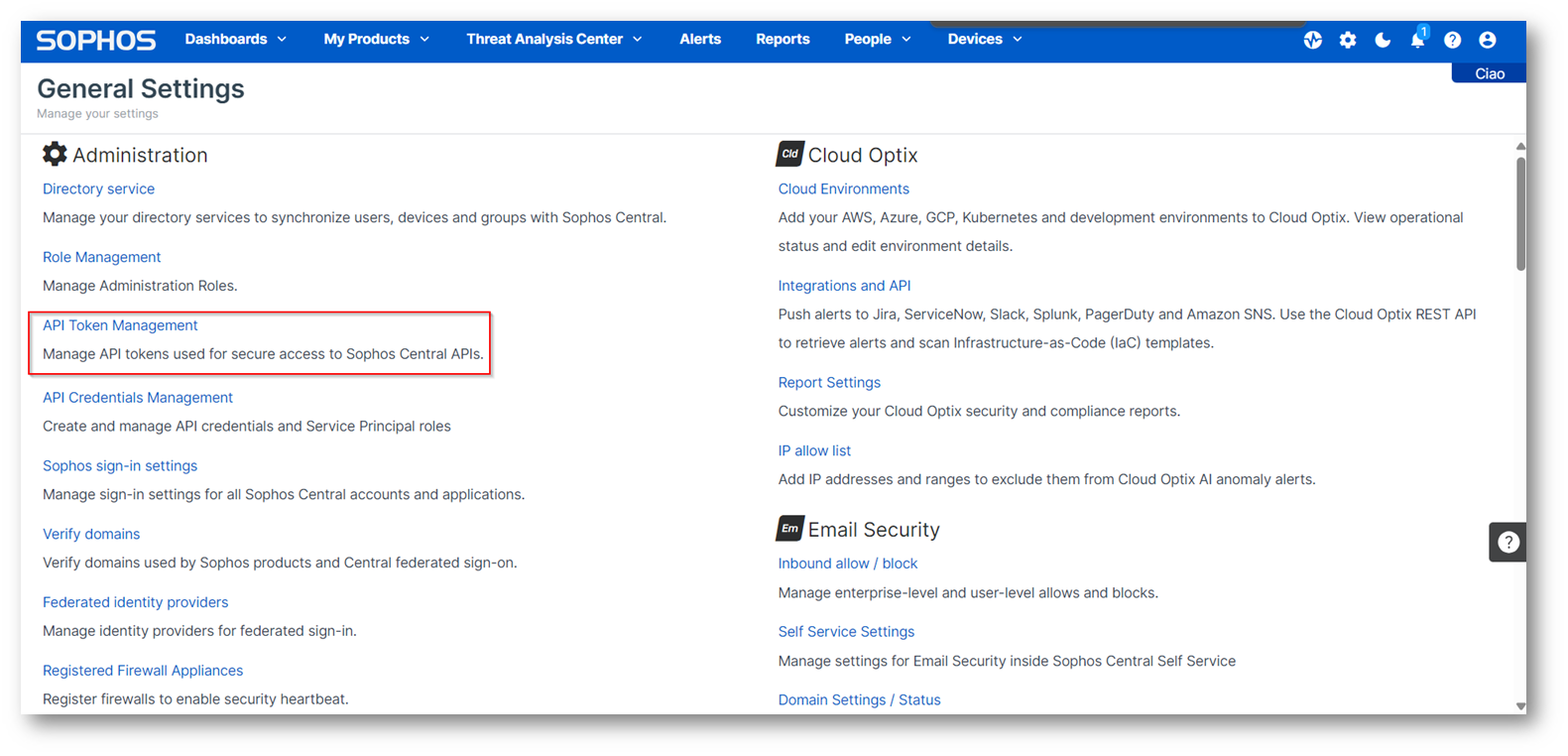
Task: Expand the Threat Analysis Center menu
Action: [x=554, y=39]
